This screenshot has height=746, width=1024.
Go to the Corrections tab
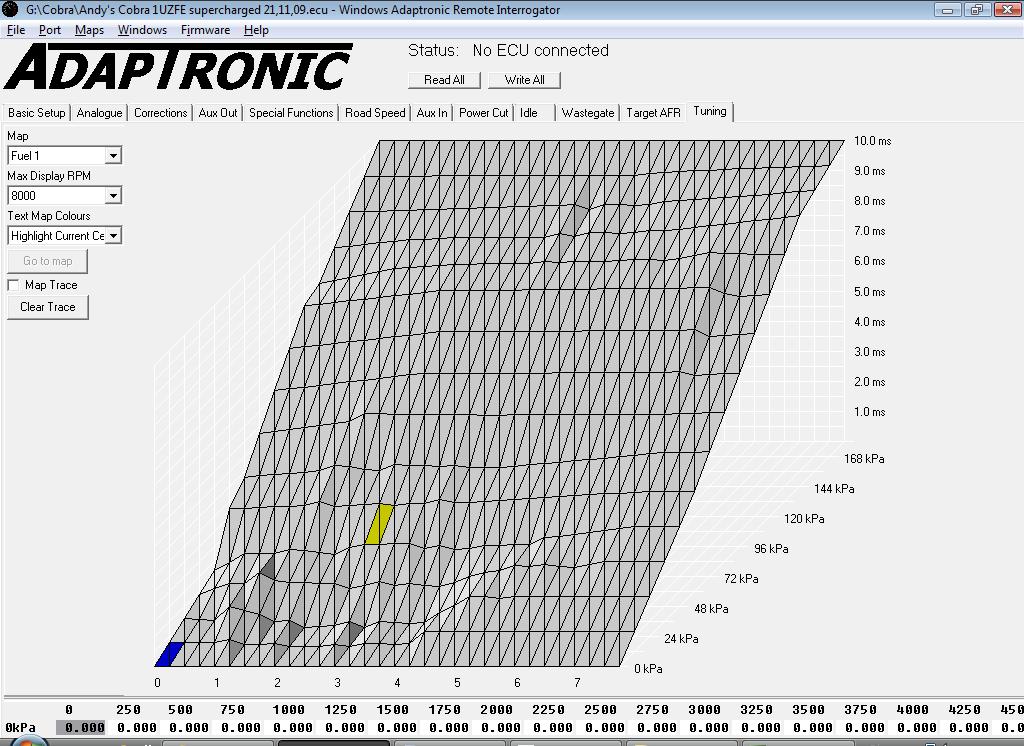tap(161, 113)
